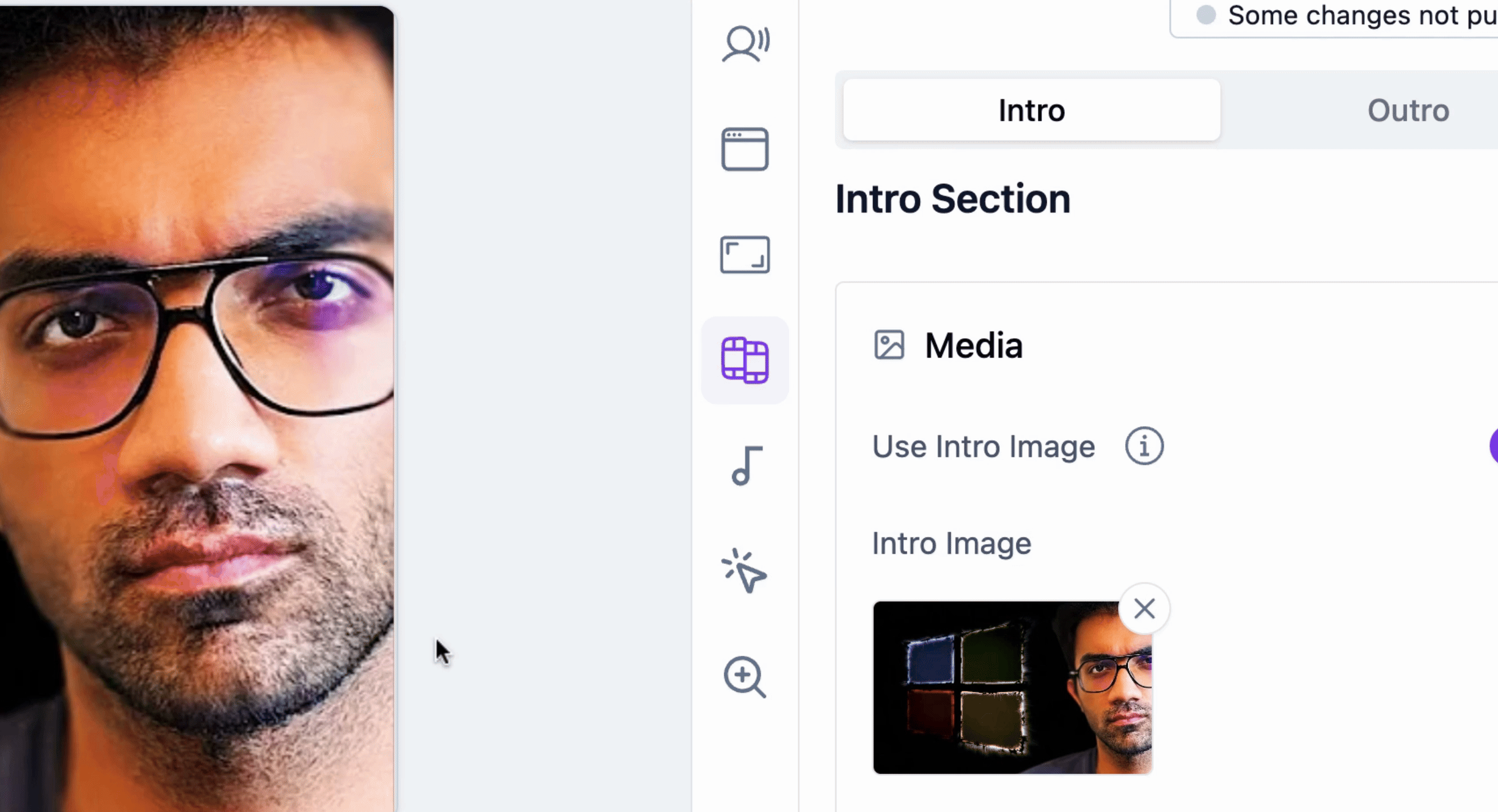Click the info icon next to Use Intro Image

click(x=1143, y=446)
